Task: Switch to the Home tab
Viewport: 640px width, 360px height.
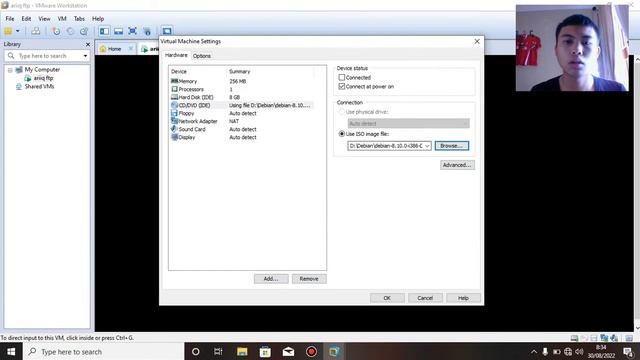Action: (114, 49)
